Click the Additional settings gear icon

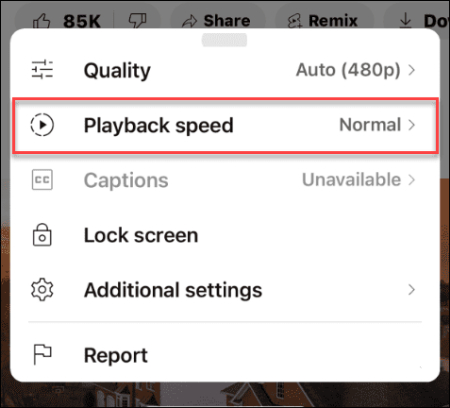pyautogui.click(x=42, y=290)
